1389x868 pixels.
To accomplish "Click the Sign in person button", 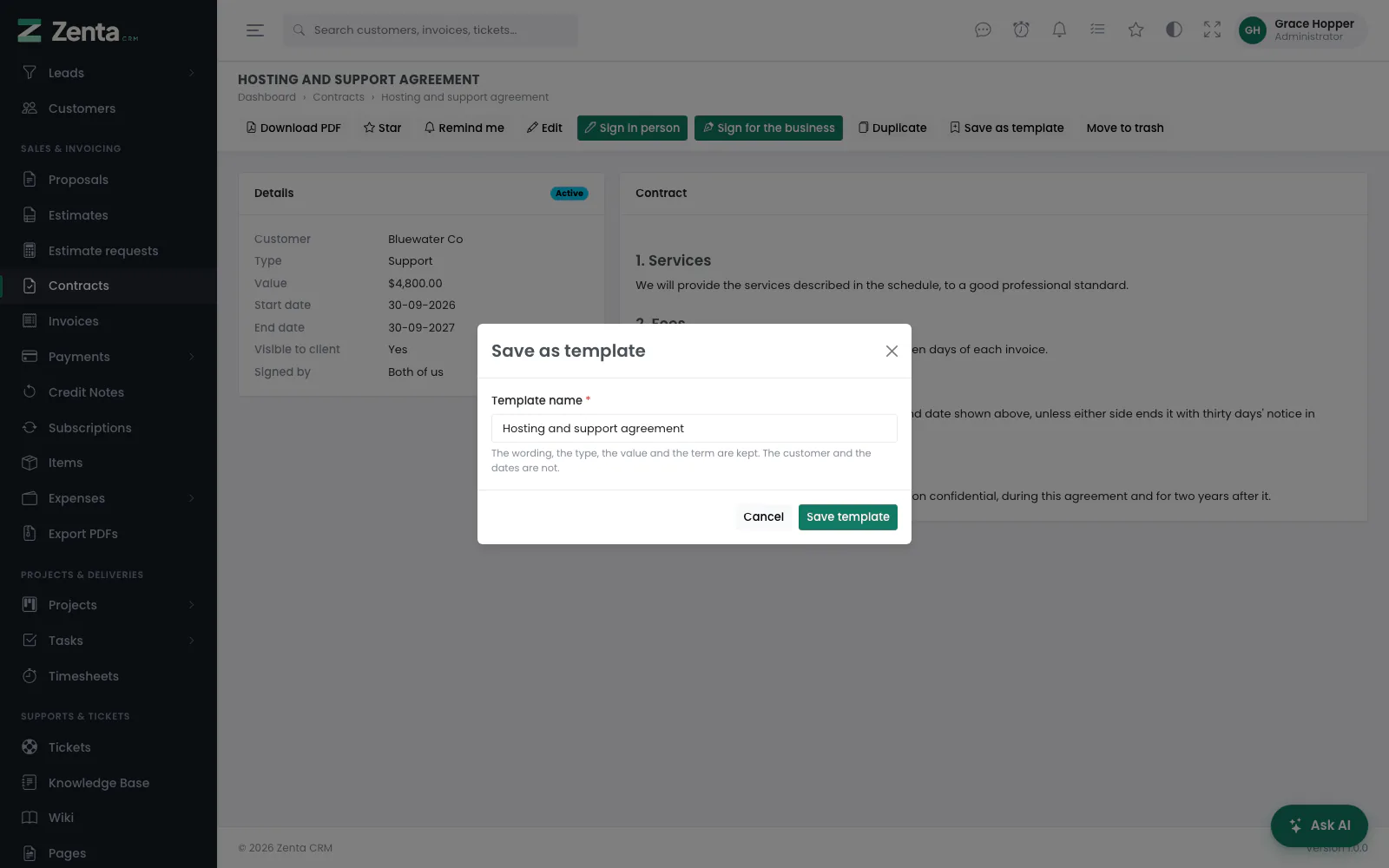I will pyautogui.click(x=632, y=128).
